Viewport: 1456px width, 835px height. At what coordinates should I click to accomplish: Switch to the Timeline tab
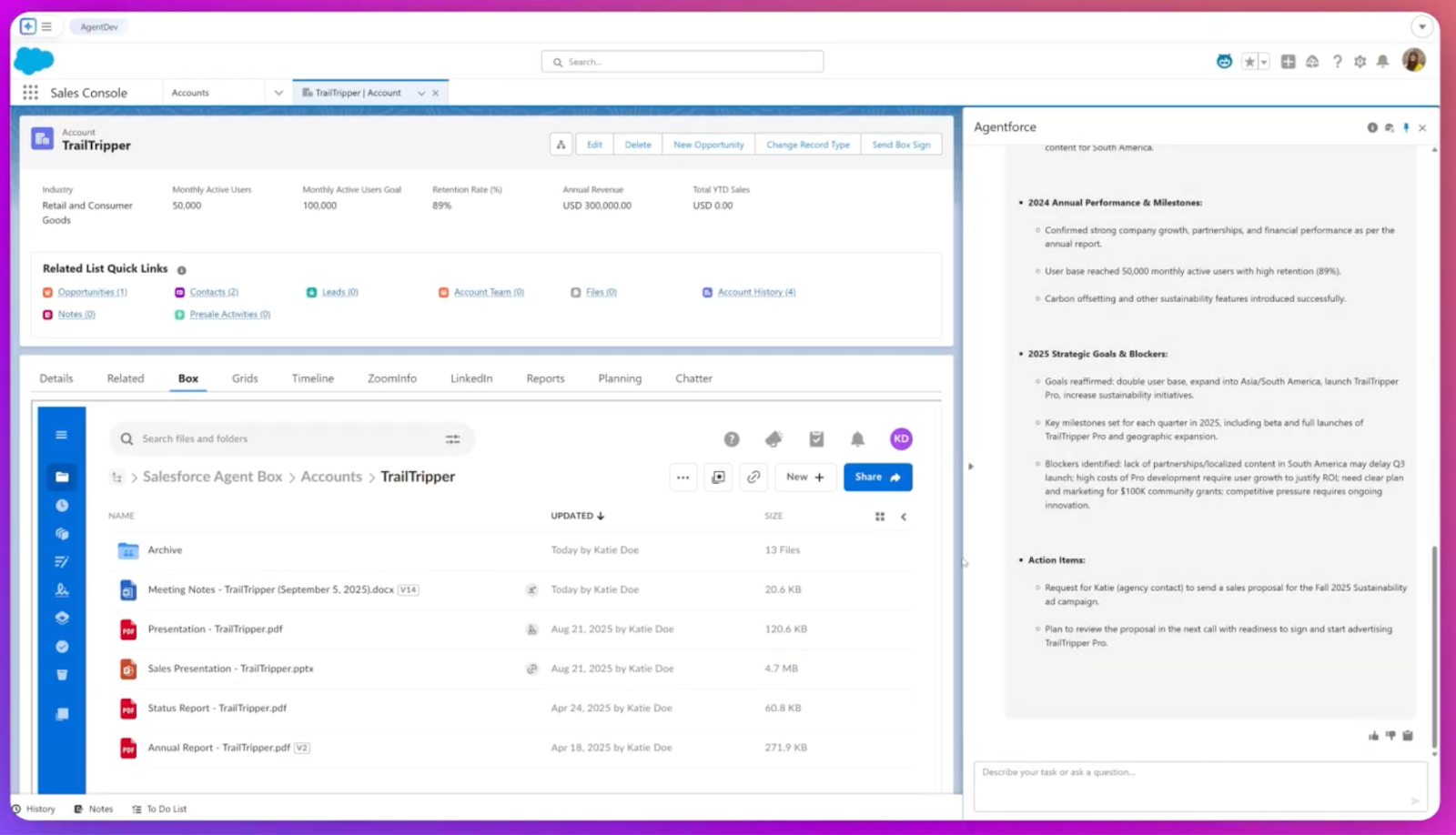click(x=312, y=378)
